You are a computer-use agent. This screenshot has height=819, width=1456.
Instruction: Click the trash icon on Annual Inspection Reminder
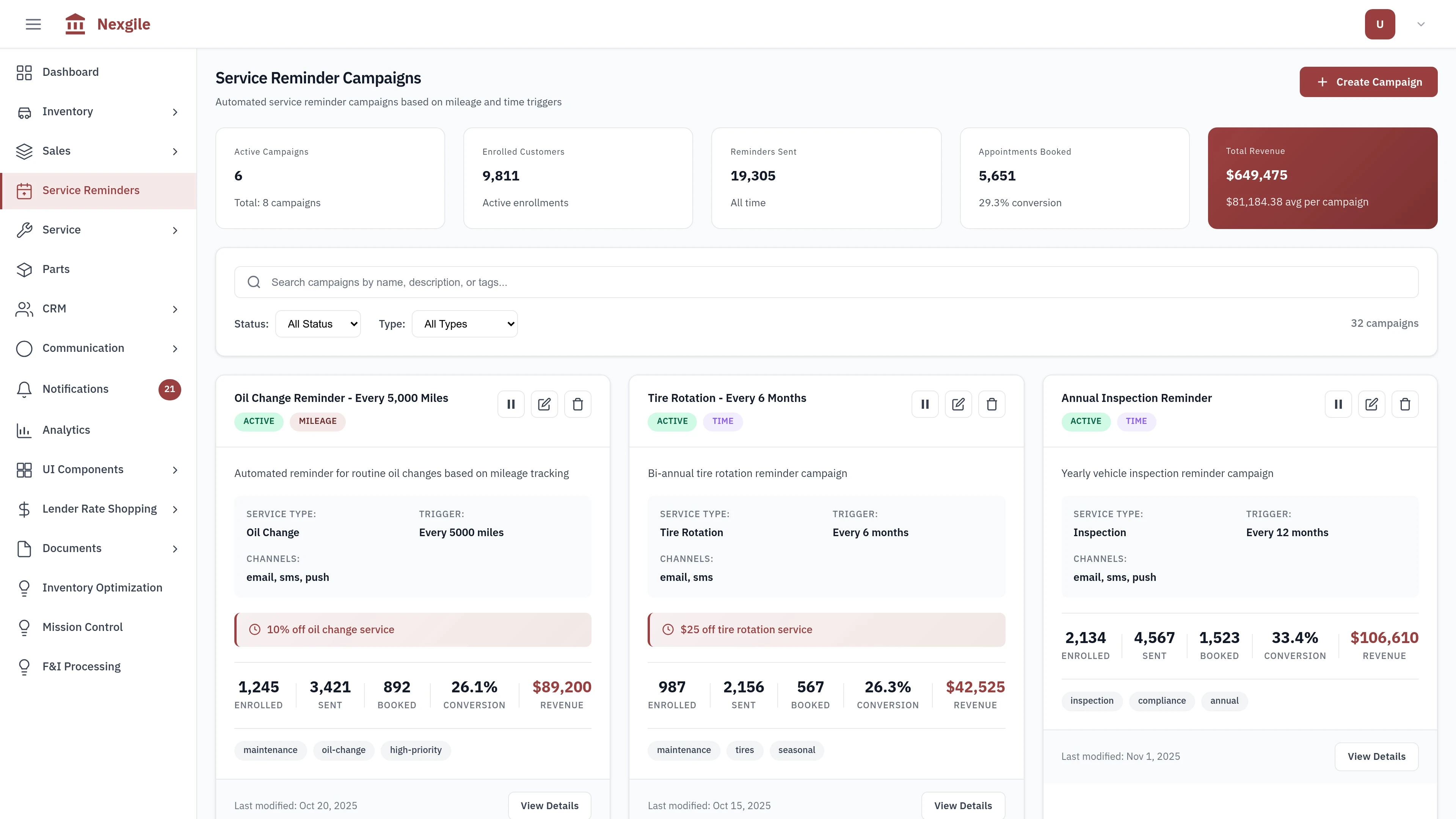coord(1405,403)
